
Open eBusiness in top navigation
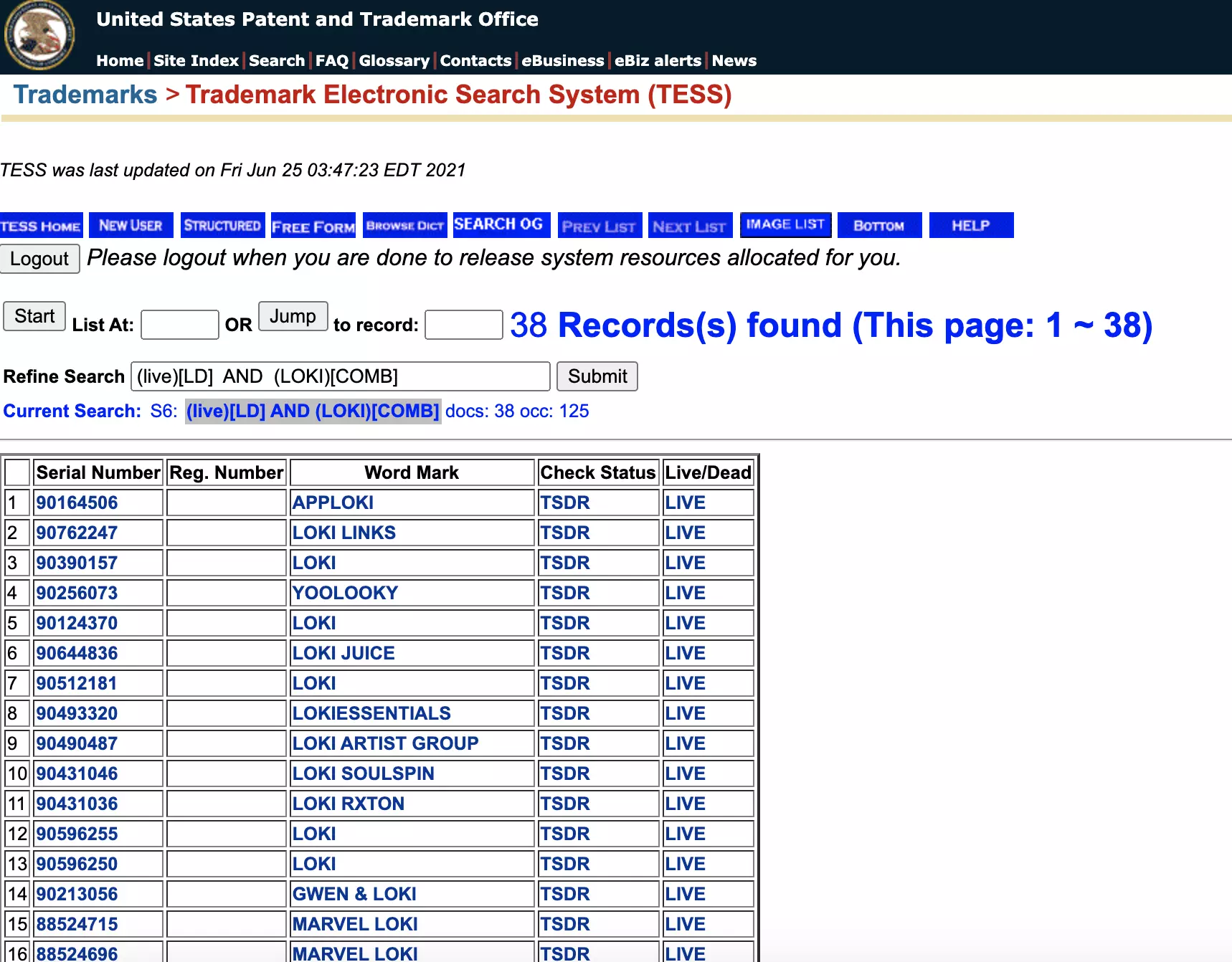pyautogui.click(x=563, y=61)
